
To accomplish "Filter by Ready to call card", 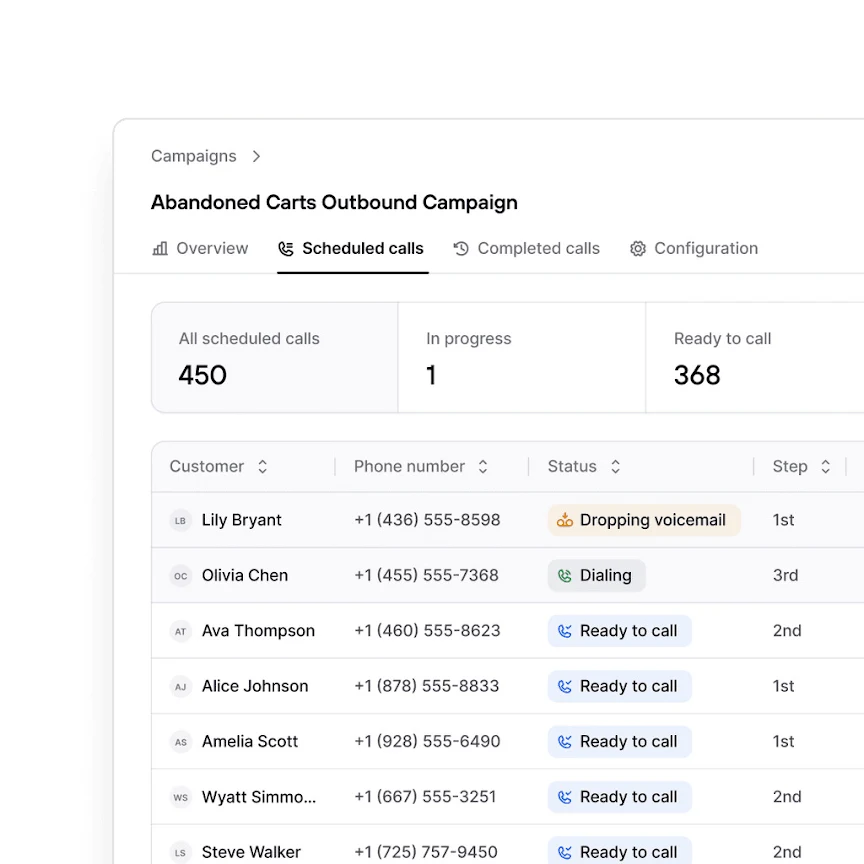I will [x=755, y=357].
